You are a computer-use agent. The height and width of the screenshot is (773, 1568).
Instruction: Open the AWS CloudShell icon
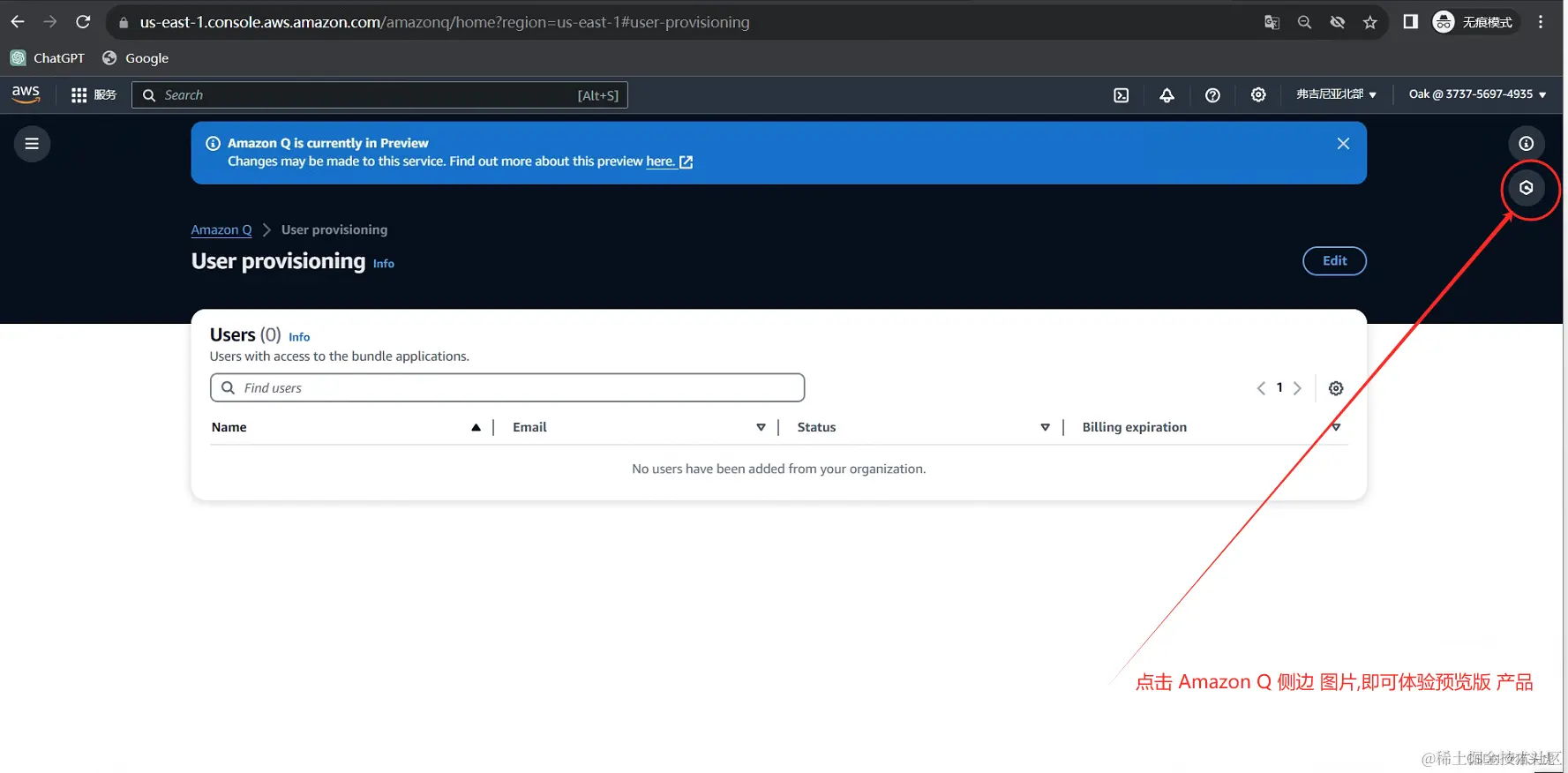click(x=1121, y=95)
